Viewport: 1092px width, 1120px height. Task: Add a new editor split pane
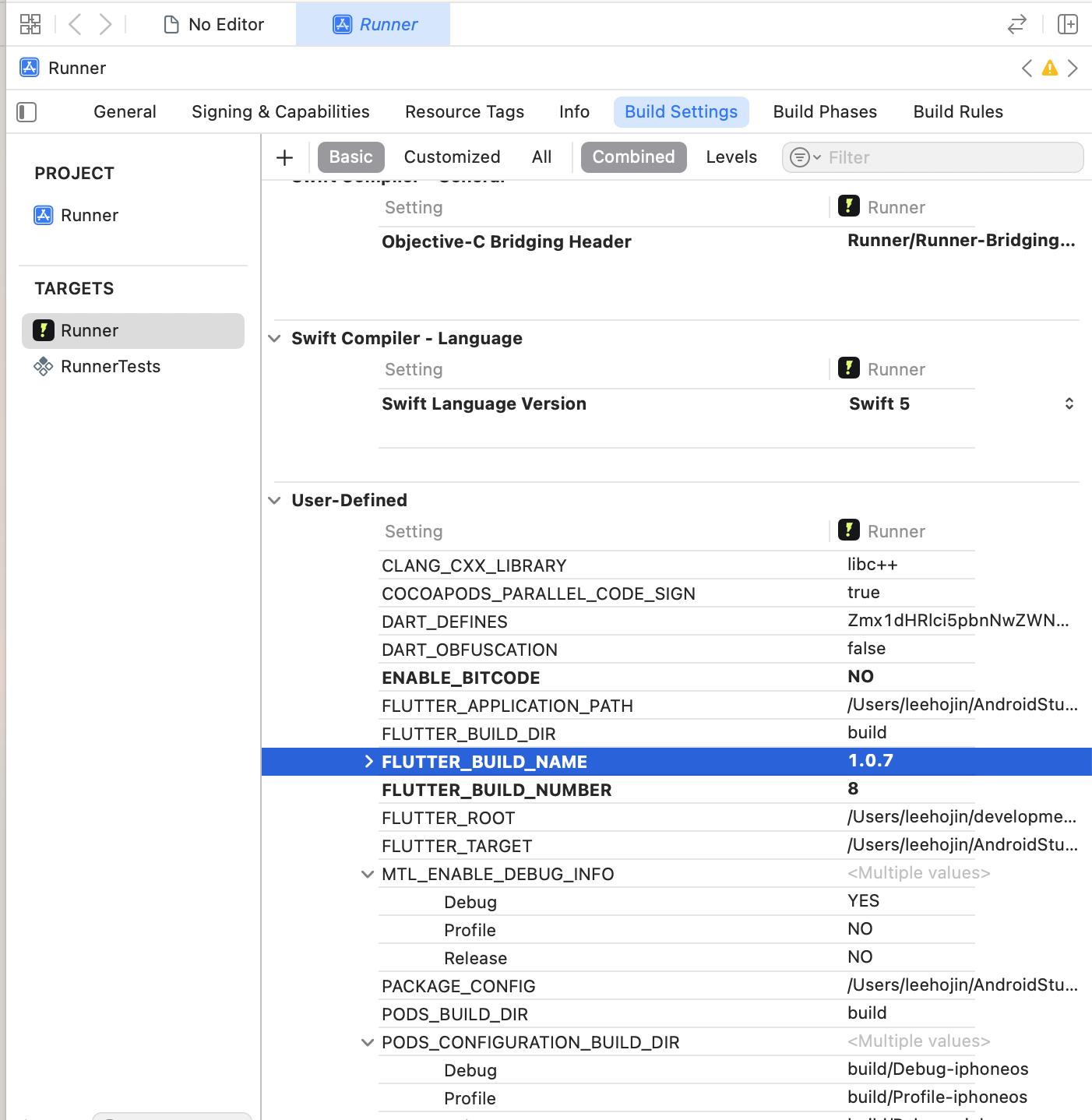pyautogui.click(x=1068, y=24)
